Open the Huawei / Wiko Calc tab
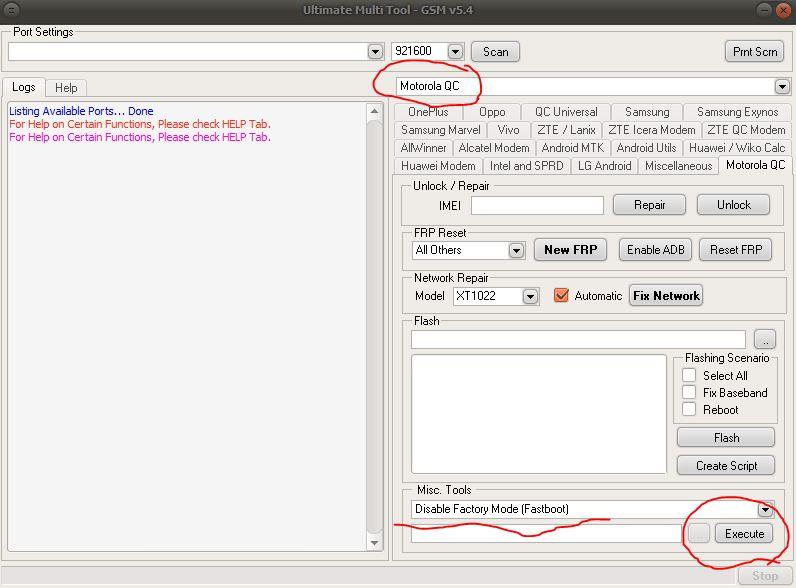Image resolution: width=796 pixels, height=588 pixels. coord(737,148)
